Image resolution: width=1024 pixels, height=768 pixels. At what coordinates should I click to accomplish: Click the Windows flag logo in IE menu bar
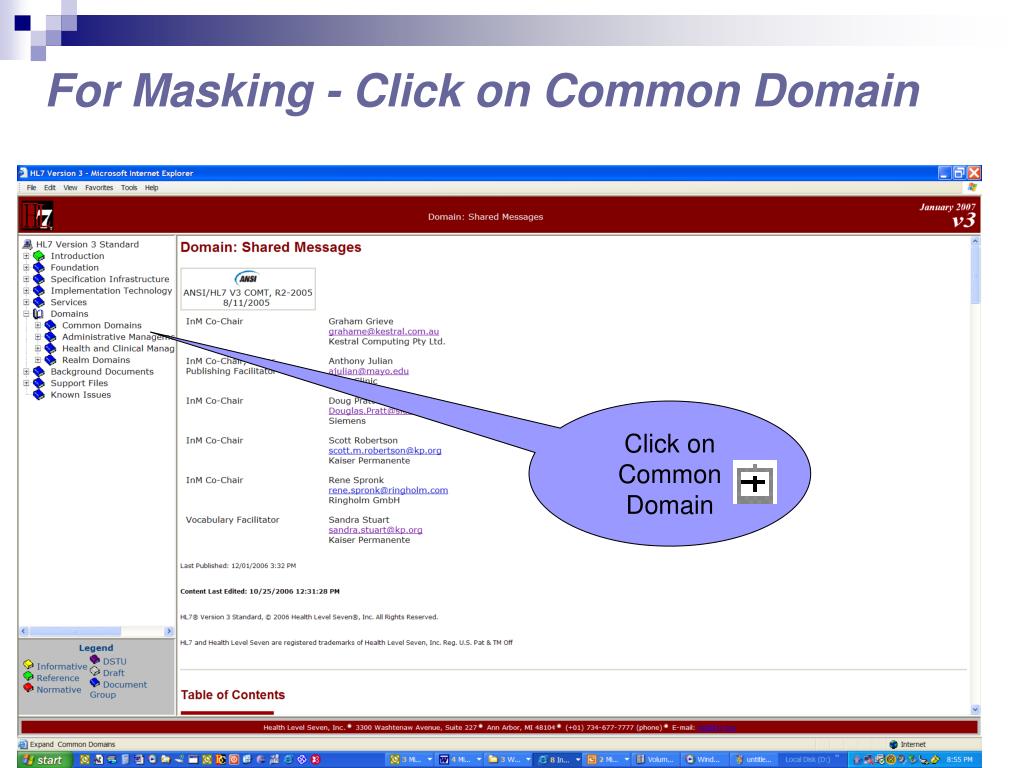click(972, 187)
